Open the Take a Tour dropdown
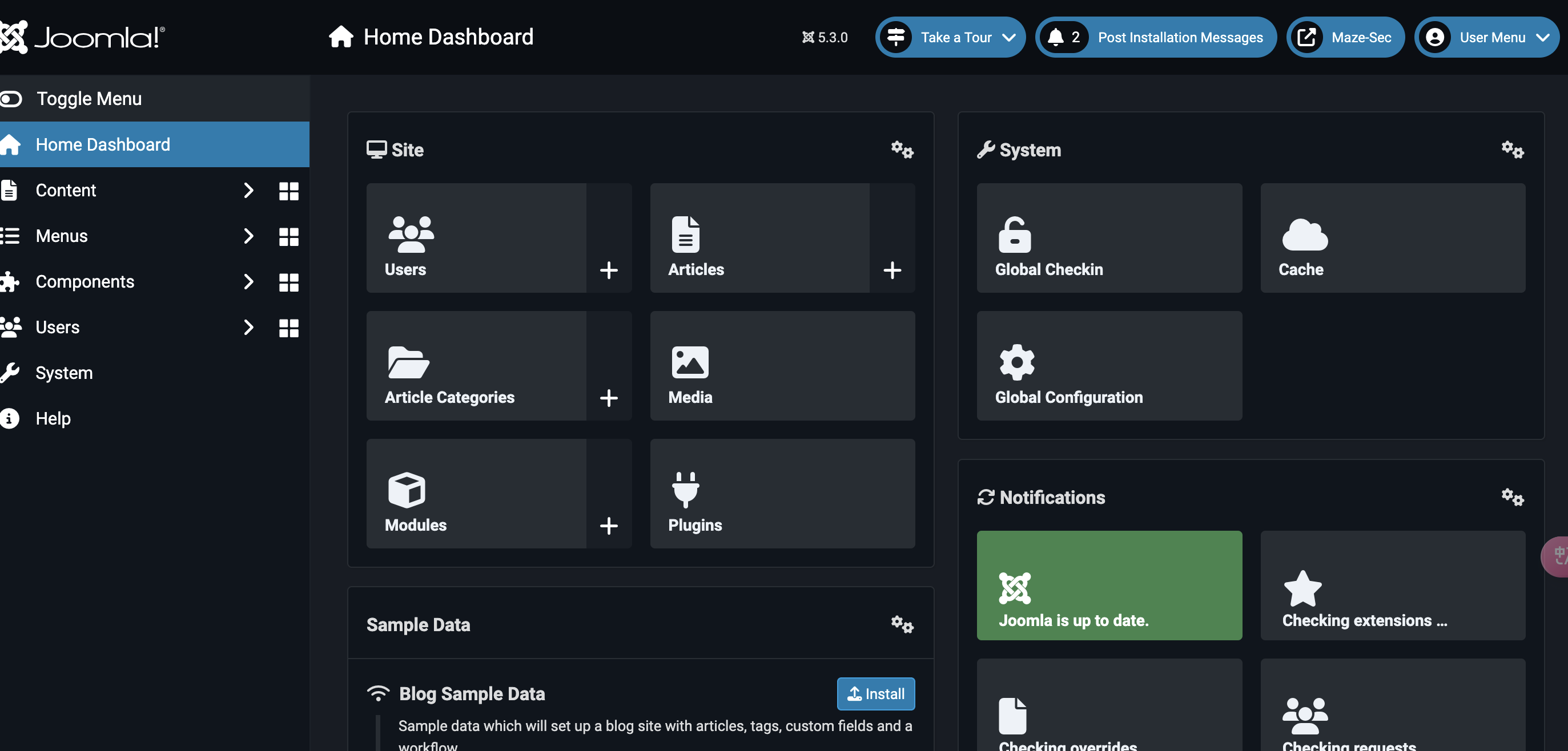 pyautogui.click(x=950, y=37)
